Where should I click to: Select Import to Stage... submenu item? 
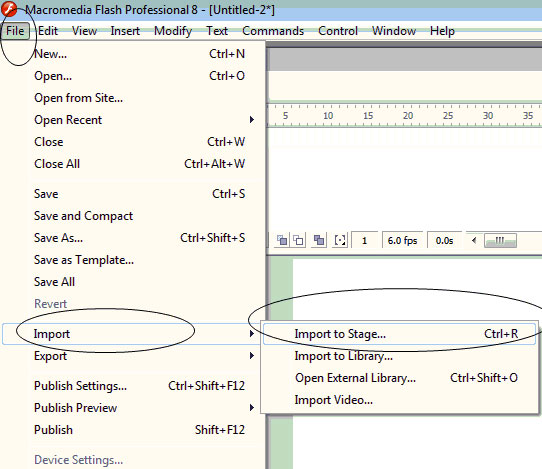(x=399, y=334)
